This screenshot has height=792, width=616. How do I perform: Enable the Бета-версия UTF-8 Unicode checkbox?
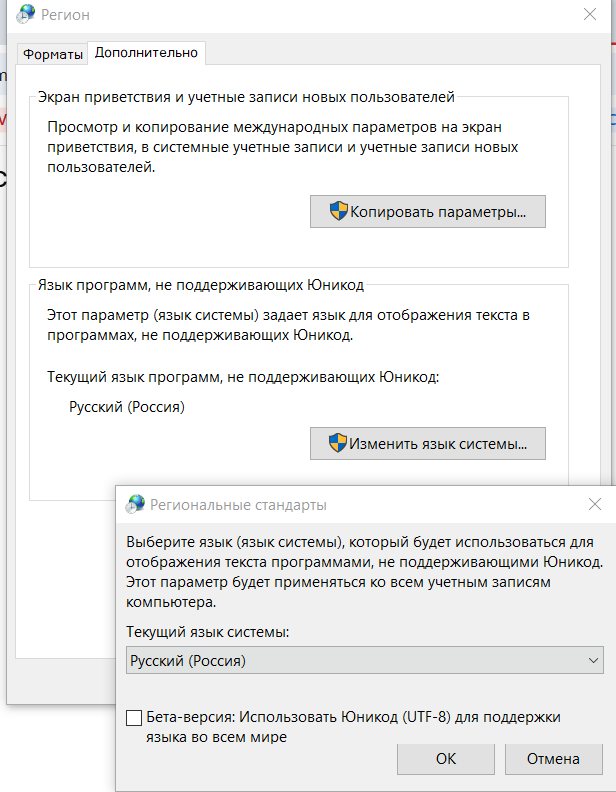[134, 718]
